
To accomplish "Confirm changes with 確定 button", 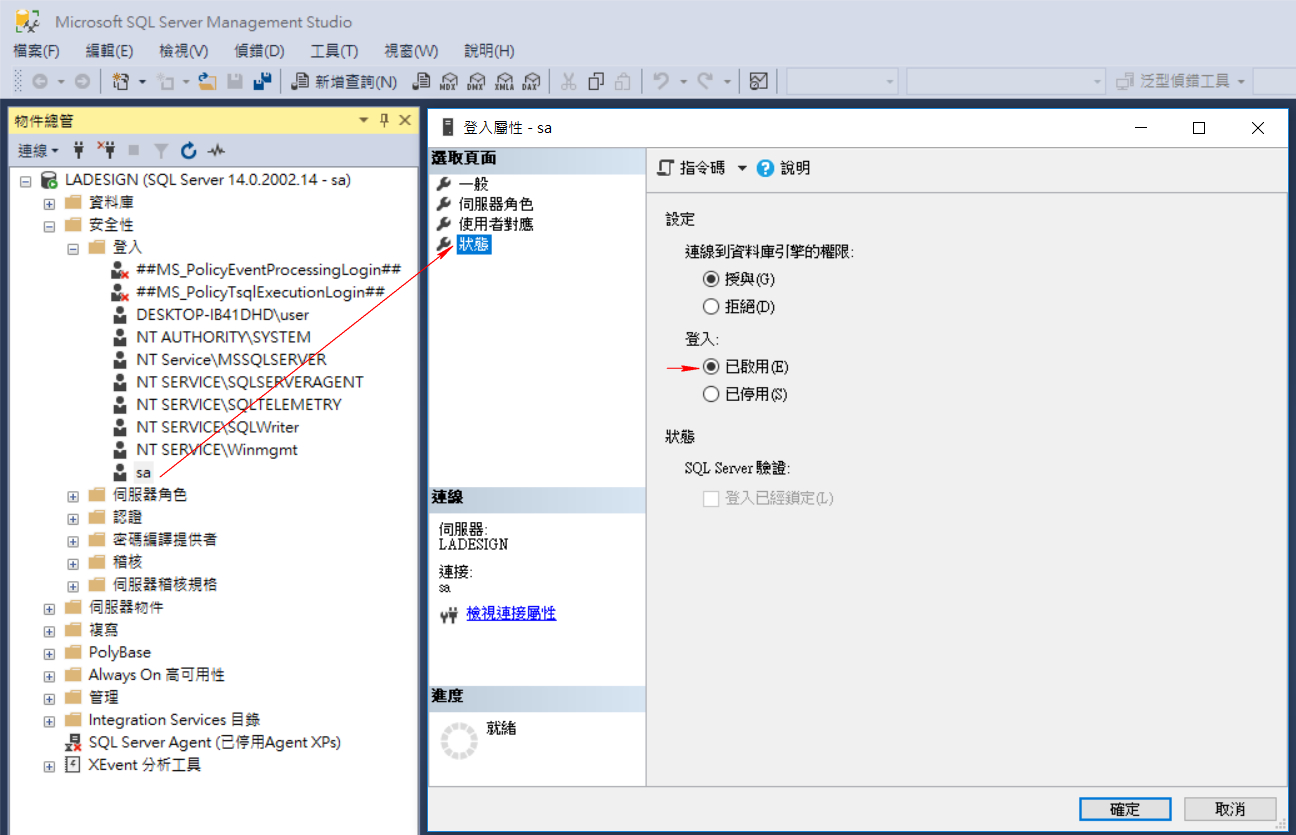I will click(1124, 809).
